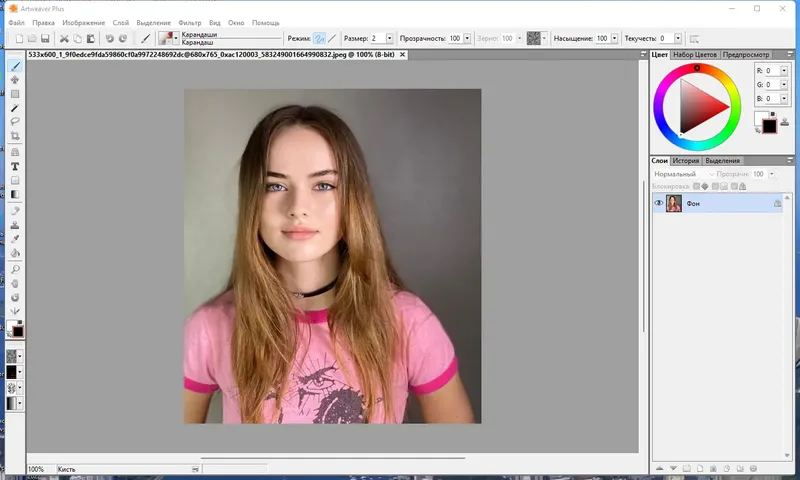Switch to the История tab
Viewport: 800px width, 480px height.
[x=685, y=161]
